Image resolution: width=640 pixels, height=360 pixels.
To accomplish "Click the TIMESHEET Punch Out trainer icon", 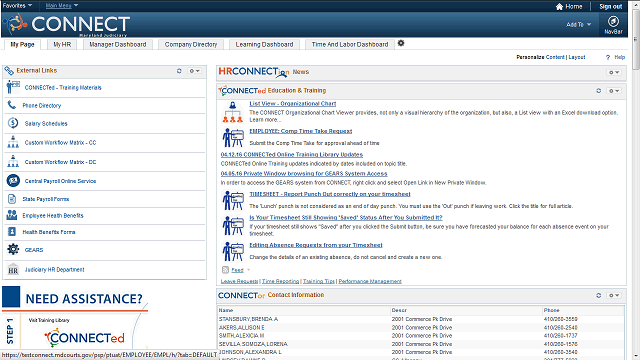I will [x=233, y=201].
